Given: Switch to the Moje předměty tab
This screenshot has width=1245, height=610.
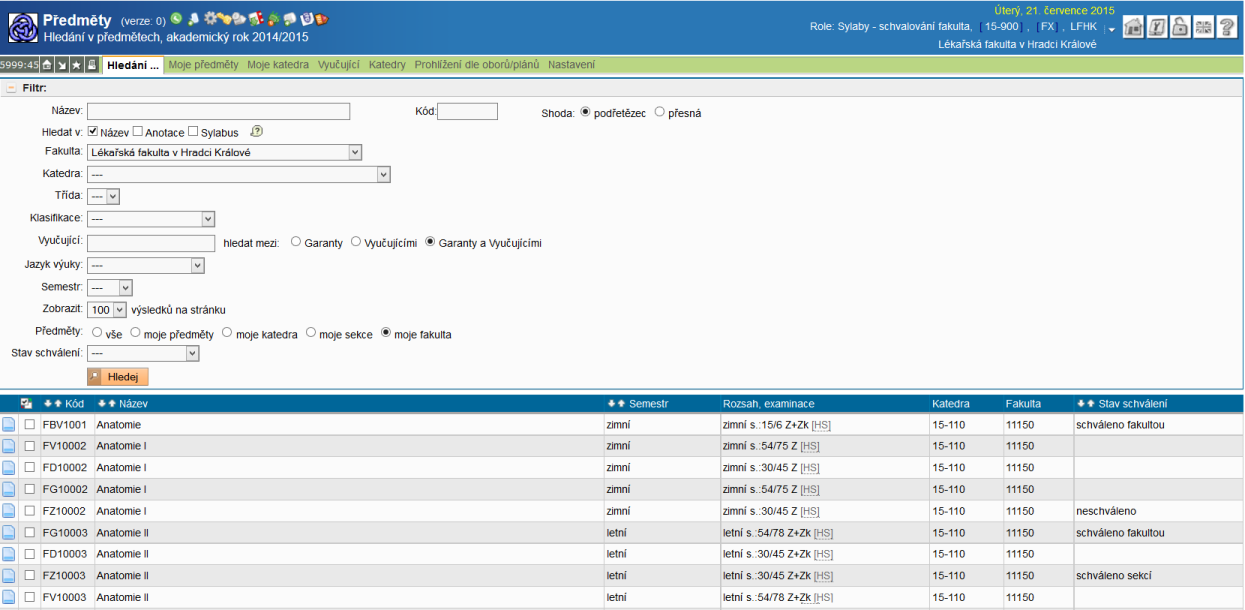Looking at the screenshot, I should pyautogui.click(x=203, y=65).
